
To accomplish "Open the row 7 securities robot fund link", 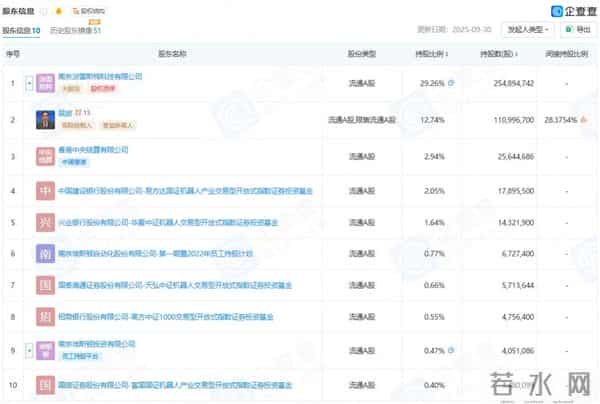I will pyautogui.click(x=175, y=285).
